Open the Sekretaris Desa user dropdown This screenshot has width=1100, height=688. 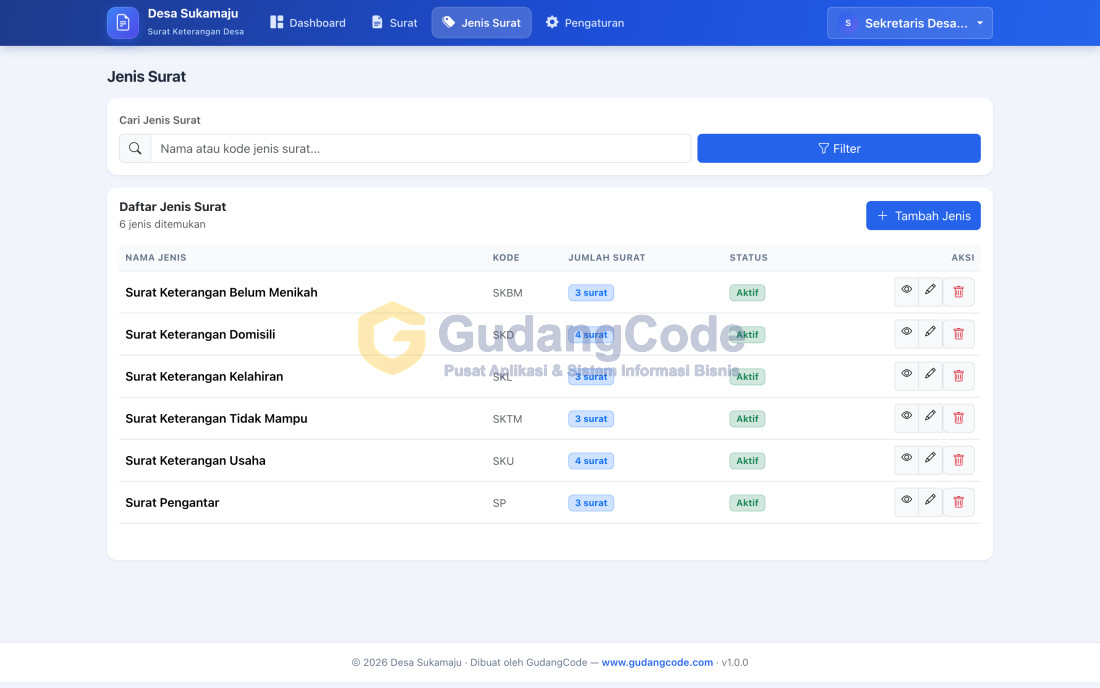coord(909,23)
